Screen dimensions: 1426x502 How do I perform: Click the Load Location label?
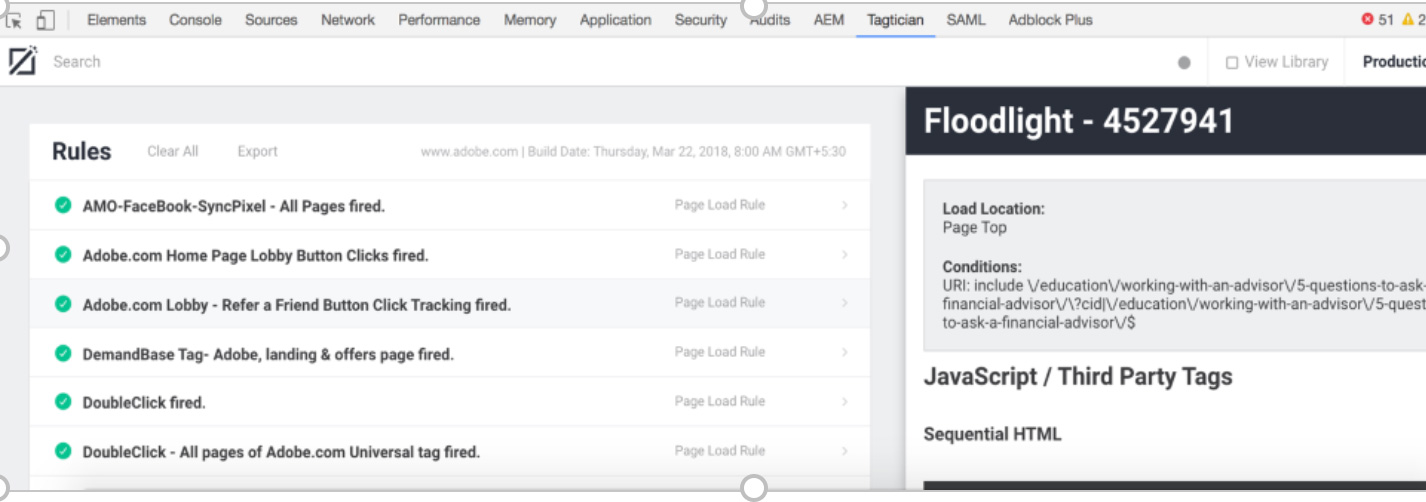993,209
